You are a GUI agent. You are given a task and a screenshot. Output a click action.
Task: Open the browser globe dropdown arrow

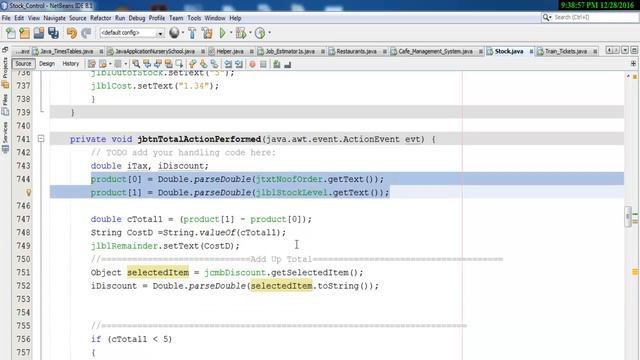tap(183, 33)
